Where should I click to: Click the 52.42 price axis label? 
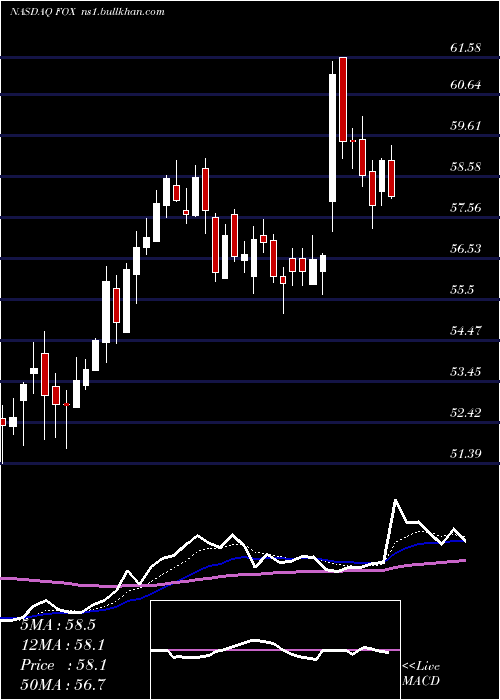[466, 412]
